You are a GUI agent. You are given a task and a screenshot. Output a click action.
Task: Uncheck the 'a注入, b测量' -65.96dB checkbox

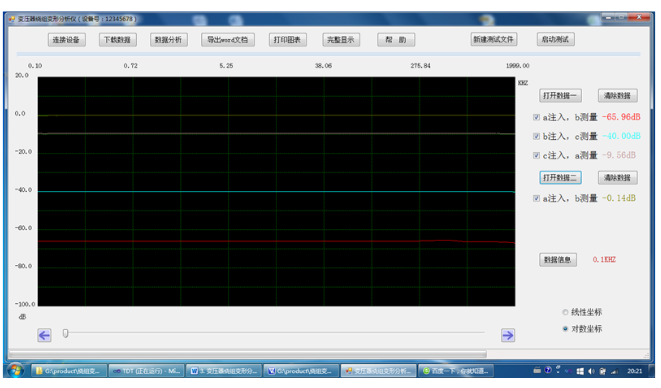tap(536, 117)
